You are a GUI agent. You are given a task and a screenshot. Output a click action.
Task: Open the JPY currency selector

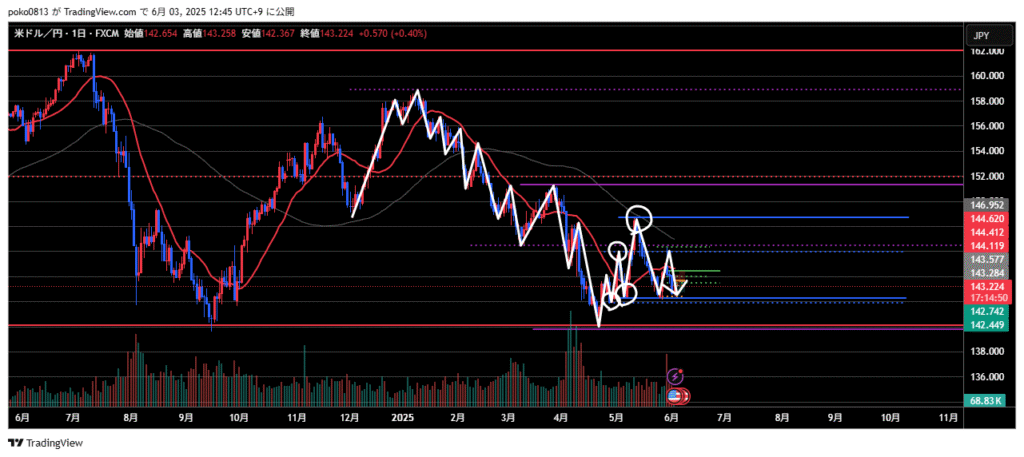tap(981, 35)
